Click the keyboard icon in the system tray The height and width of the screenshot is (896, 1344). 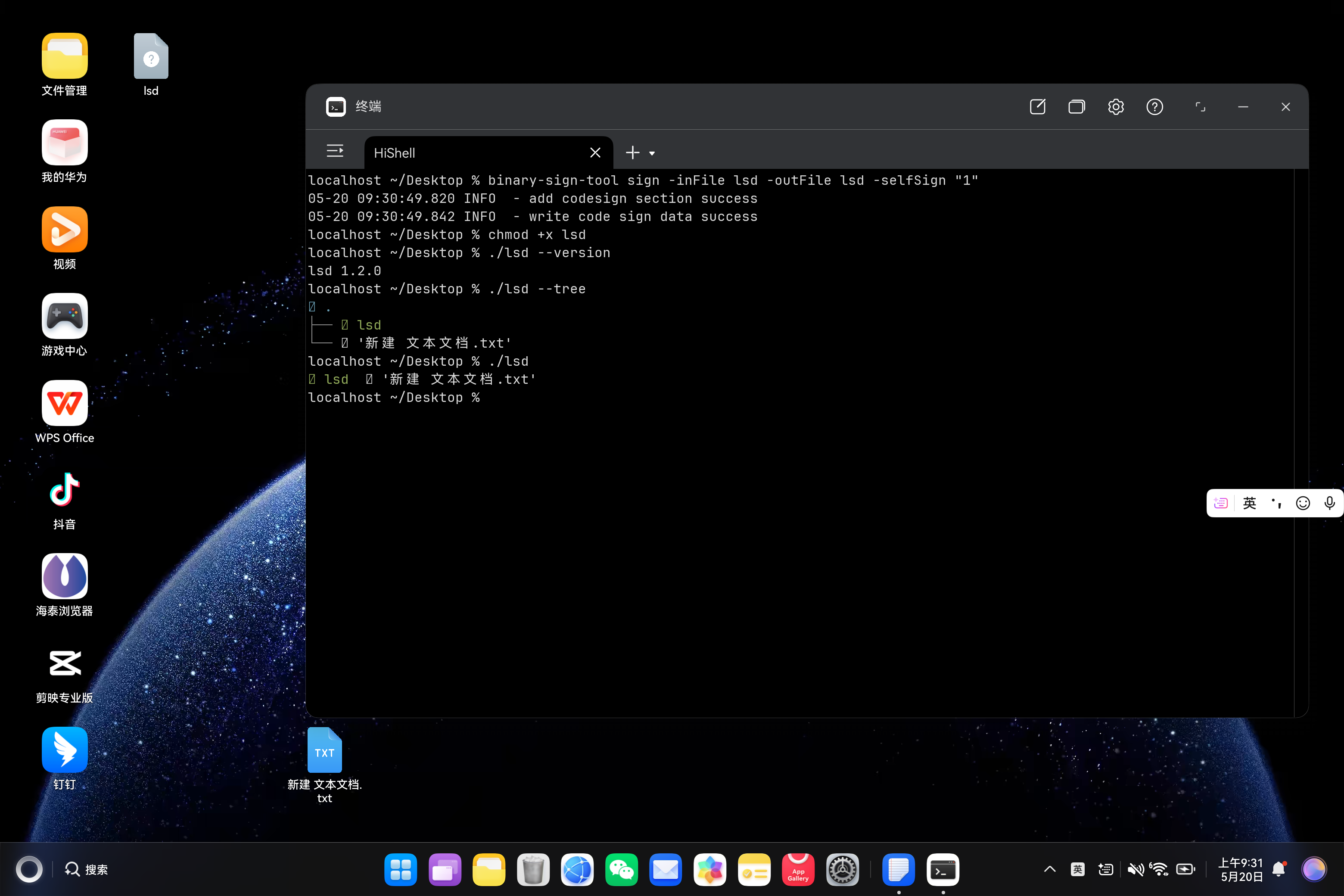[x=1106, y=870]
